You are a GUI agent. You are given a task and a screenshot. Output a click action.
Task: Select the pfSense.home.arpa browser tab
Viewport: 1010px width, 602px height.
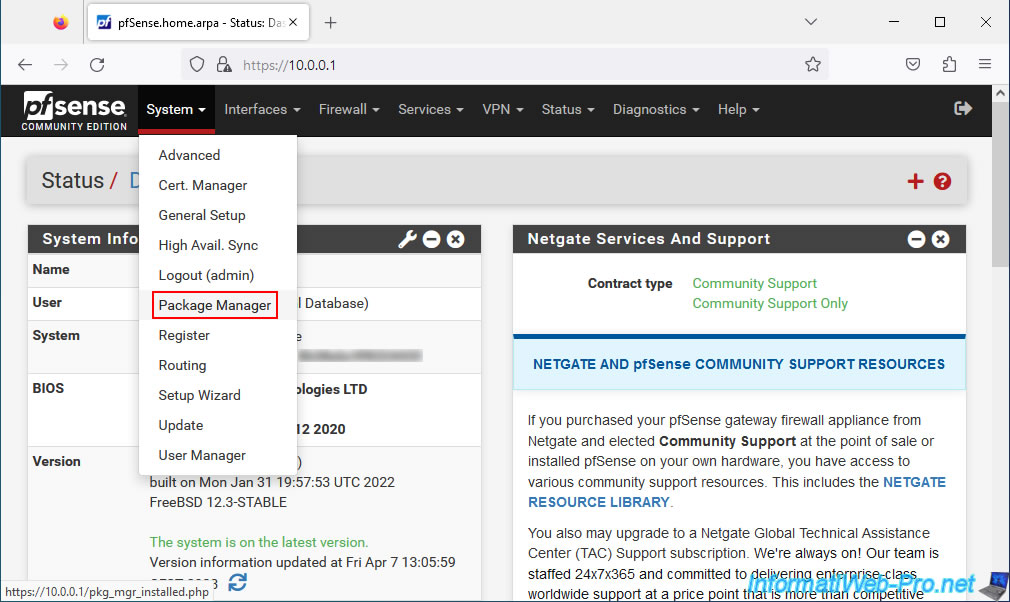click(x=198, y=23)
